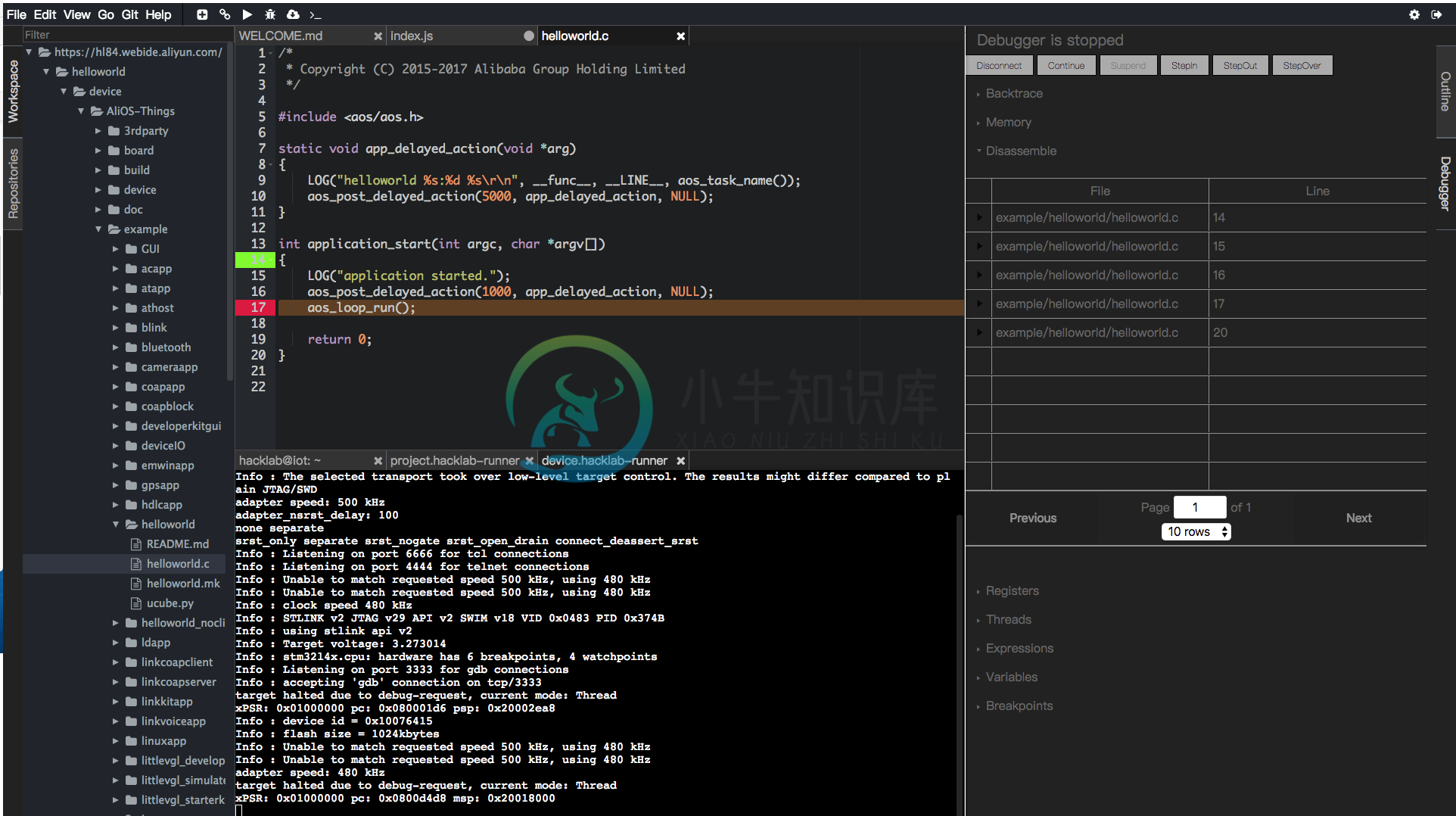Open helloworld.mk in file tree

182,584
